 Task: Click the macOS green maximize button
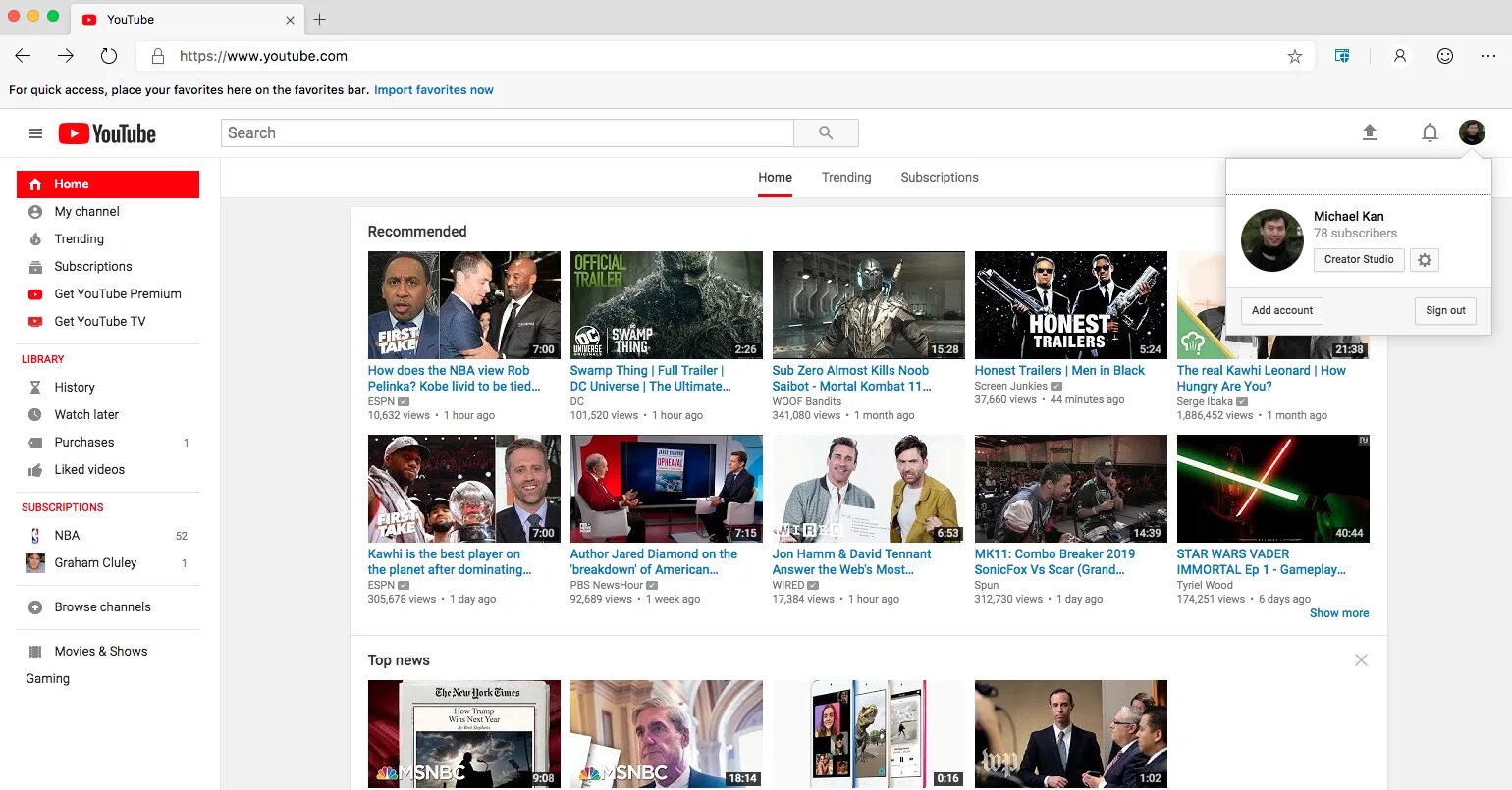tap(53, 16)
